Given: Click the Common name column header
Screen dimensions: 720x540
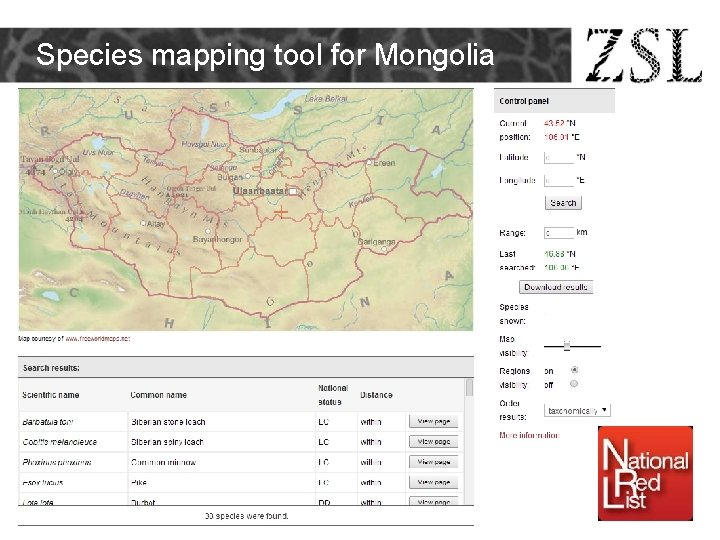Looking at the screenshot, I should (158, 395).
